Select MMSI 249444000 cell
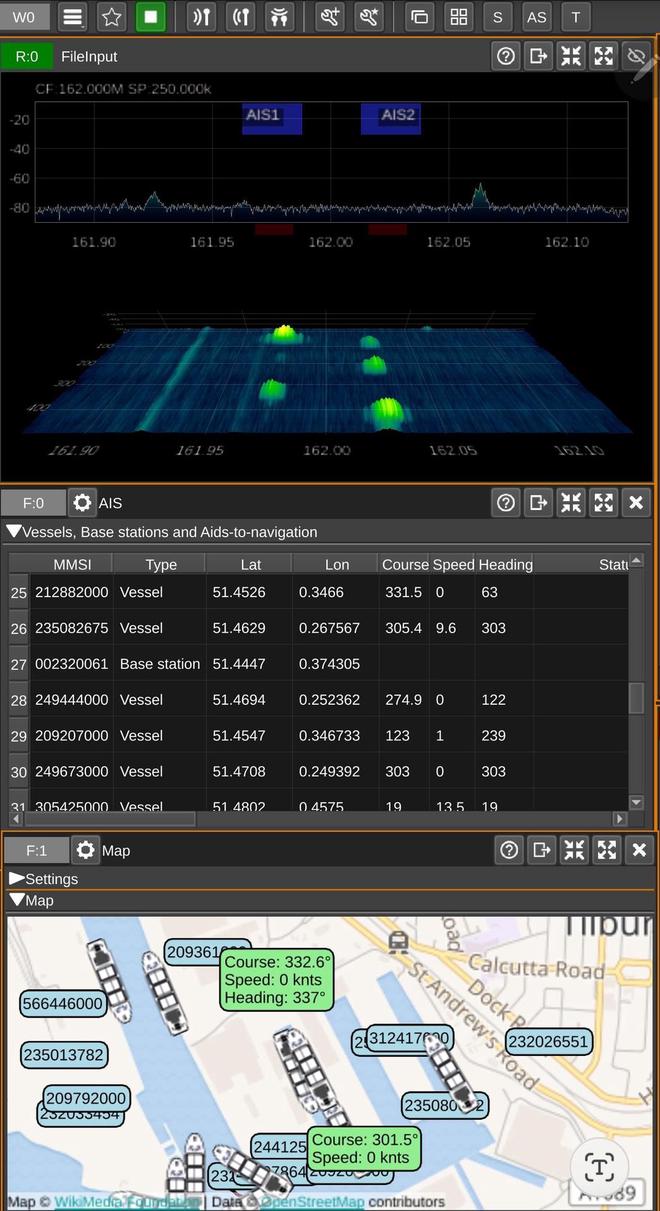The height and width of the screenshot is (1211, 660). tap(71, 700)
